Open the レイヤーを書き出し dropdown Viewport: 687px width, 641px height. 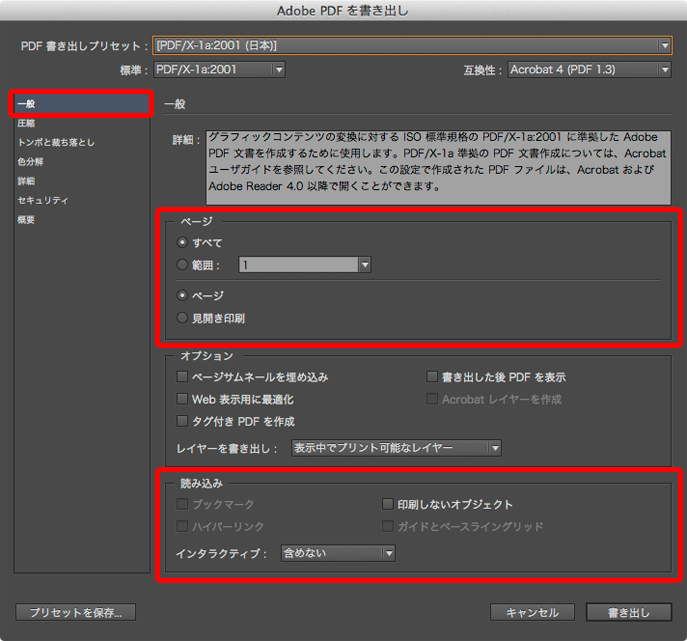396,448
